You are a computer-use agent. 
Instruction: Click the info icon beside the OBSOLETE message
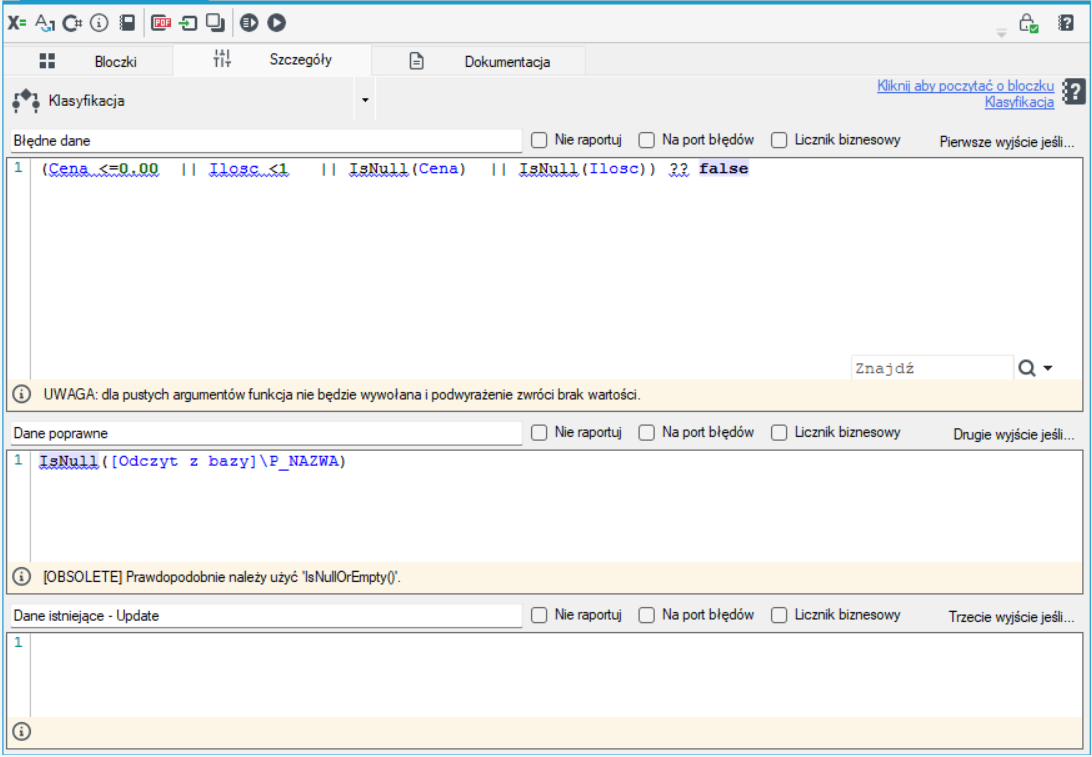pyautogui.click(x=22, y=577)
